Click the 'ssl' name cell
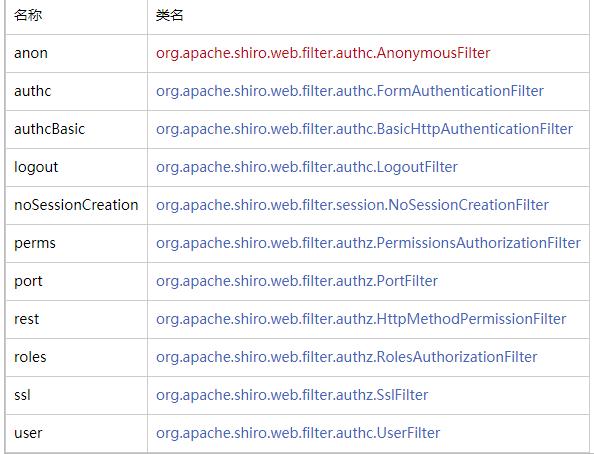The height and width of the screenshot is (454, 594). pos(77,395)
